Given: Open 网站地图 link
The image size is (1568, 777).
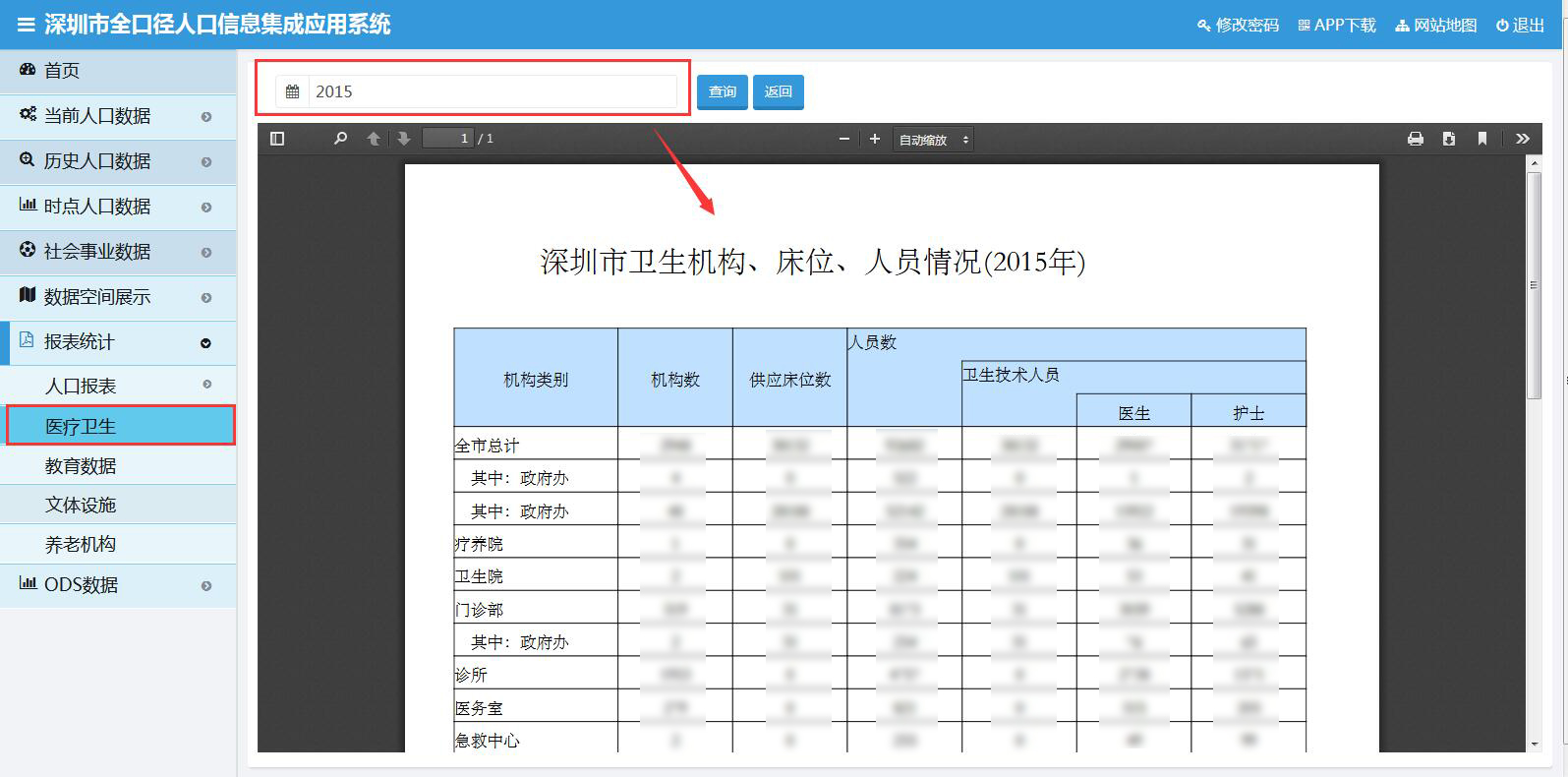Looking at the screenshot, I should coord(1435,25).
